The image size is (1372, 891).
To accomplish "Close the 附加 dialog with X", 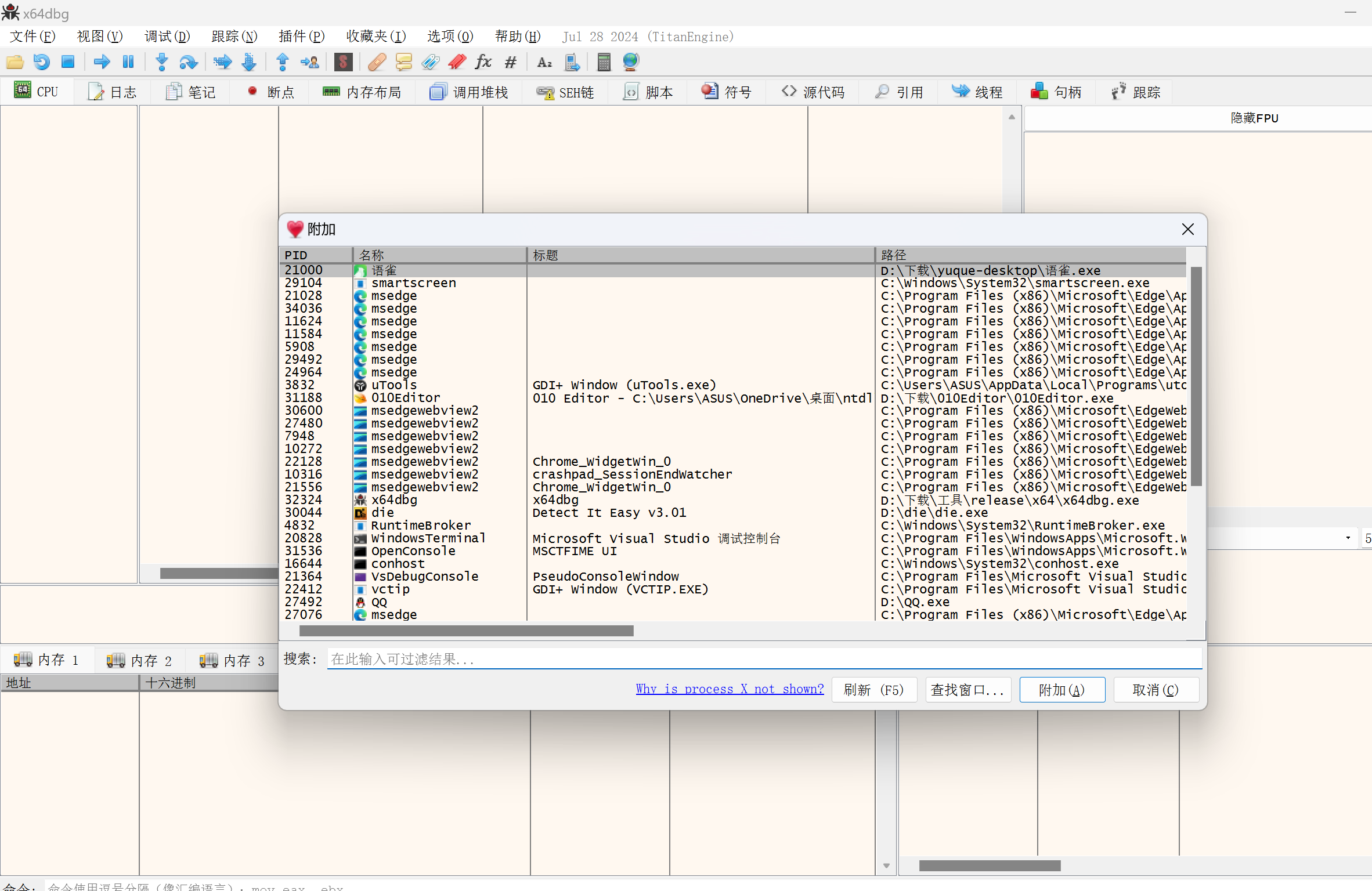I will click(1188, 229).
